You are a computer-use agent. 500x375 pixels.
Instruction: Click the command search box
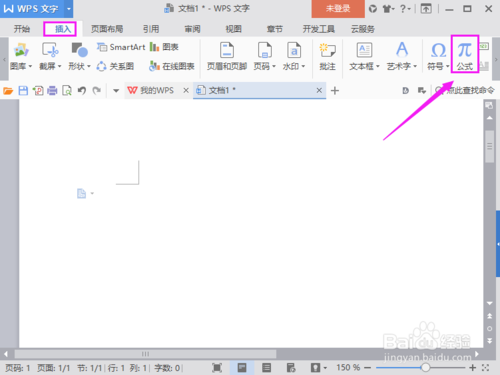pos(465,90)
